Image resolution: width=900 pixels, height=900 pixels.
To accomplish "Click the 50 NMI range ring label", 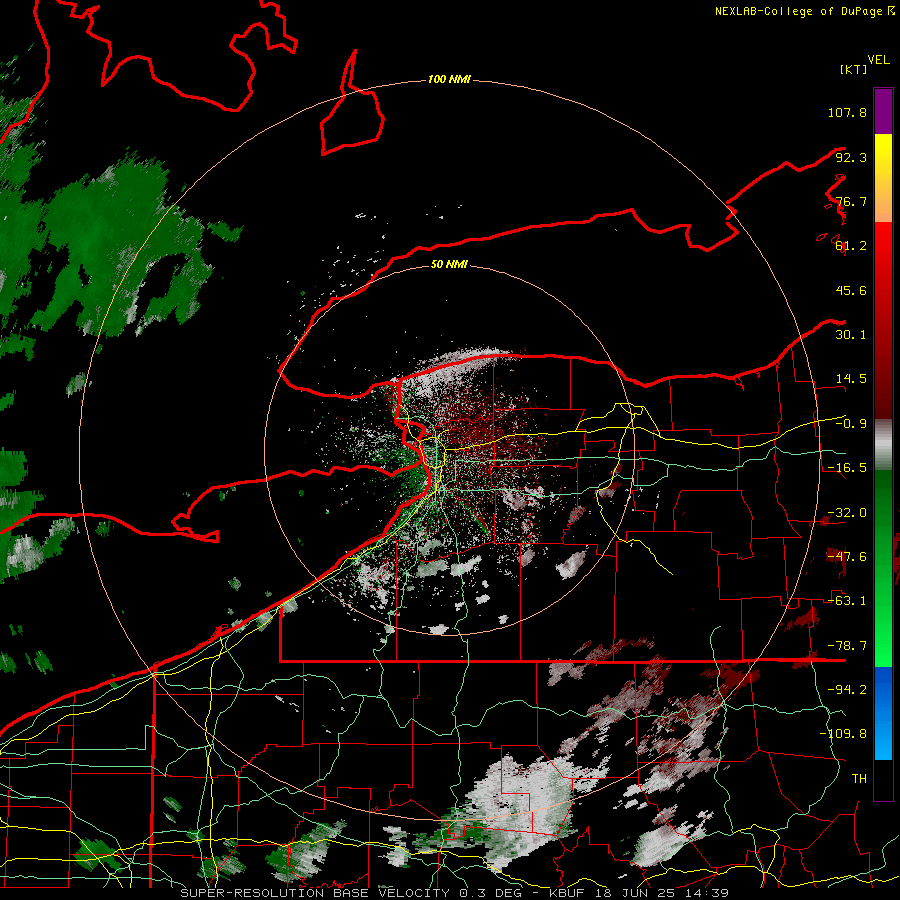I will (x=449, y=264).
